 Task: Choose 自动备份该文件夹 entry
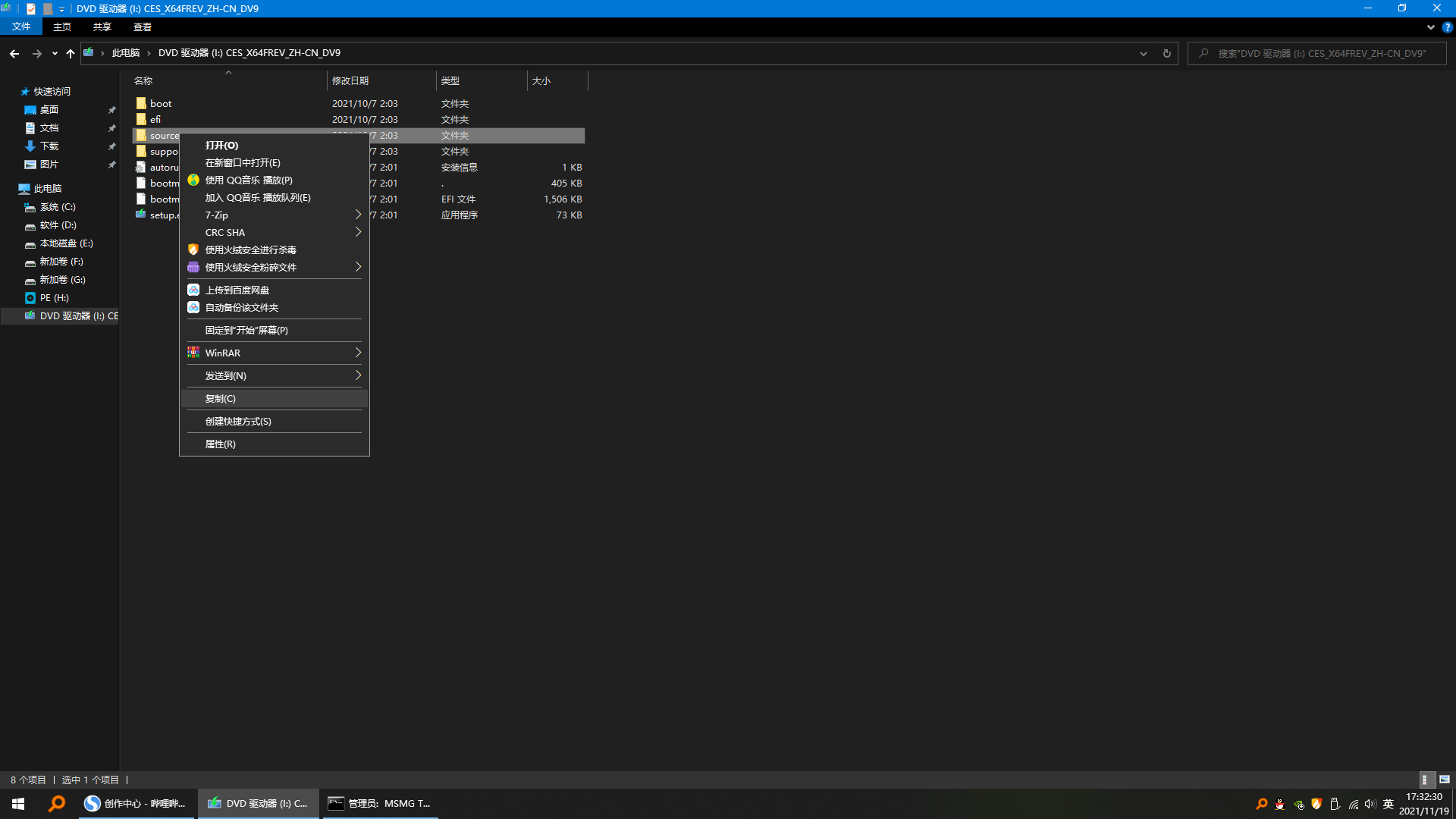tap(275, 307)
